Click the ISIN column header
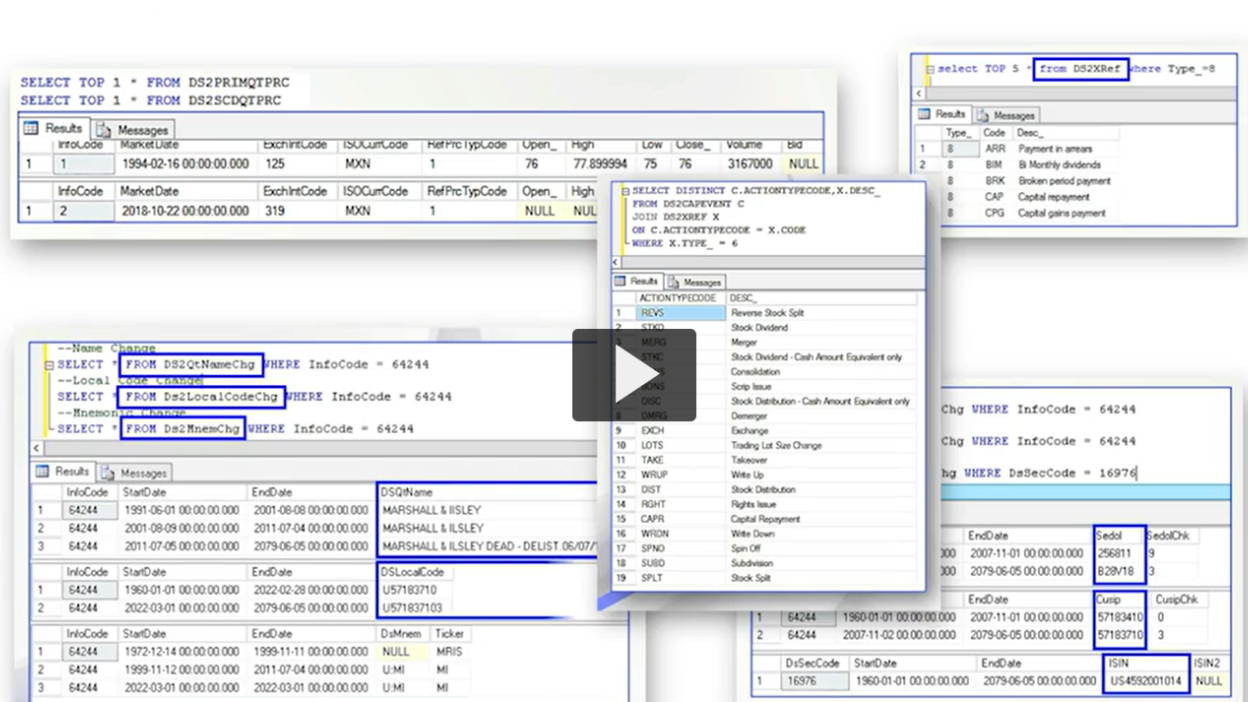The height and width of the screenshot is (702, 1248). click(1121, 663)
